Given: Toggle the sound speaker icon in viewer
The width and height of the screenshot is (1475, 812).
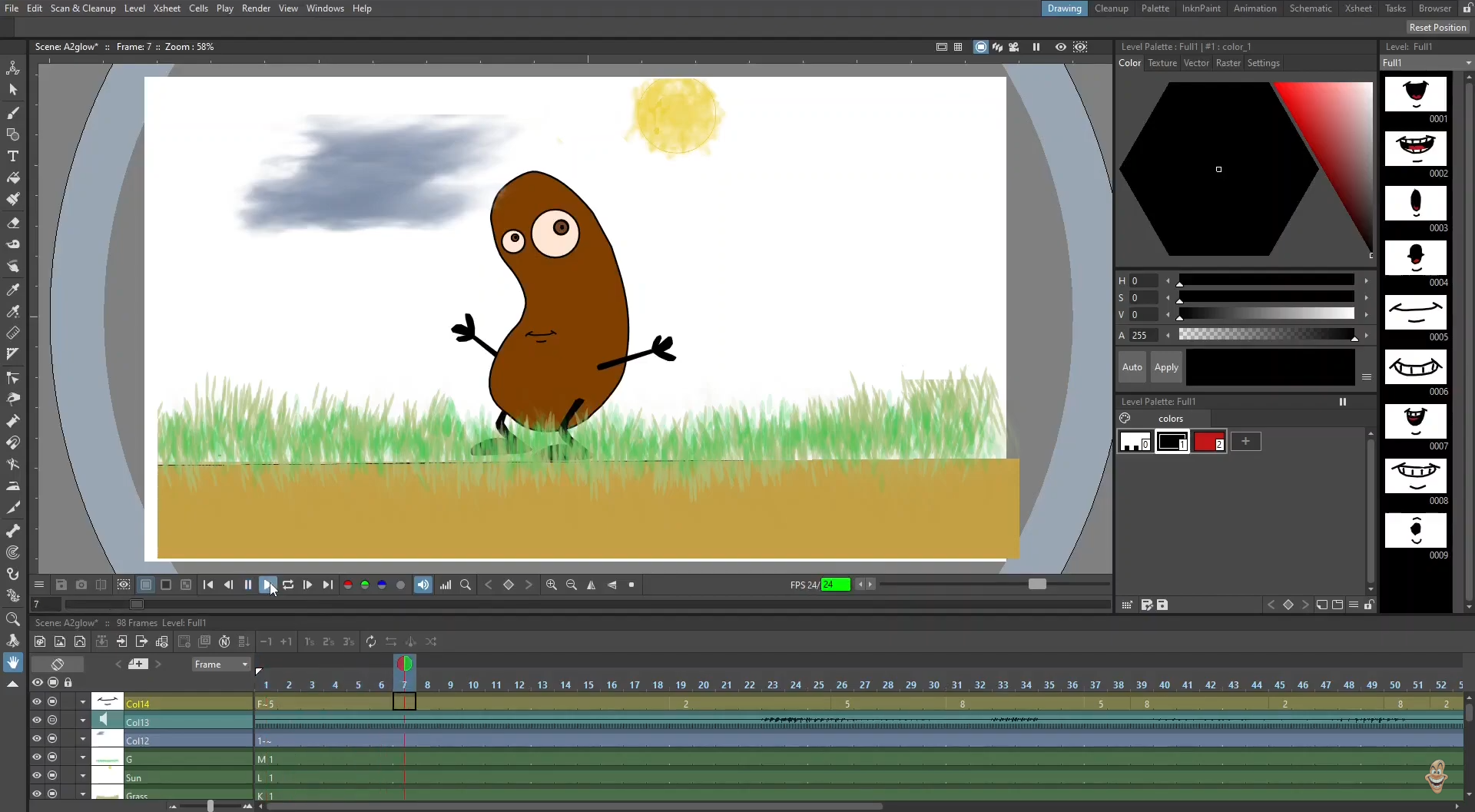Looking at the screenshot, I should point(423,585).
